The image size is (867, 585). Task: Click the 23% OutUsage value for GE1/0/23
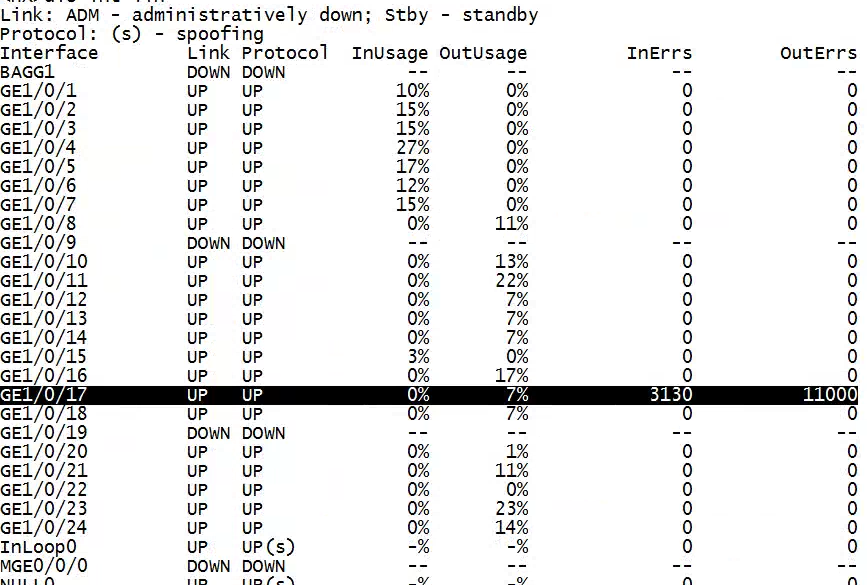click(x=511, y=509)
